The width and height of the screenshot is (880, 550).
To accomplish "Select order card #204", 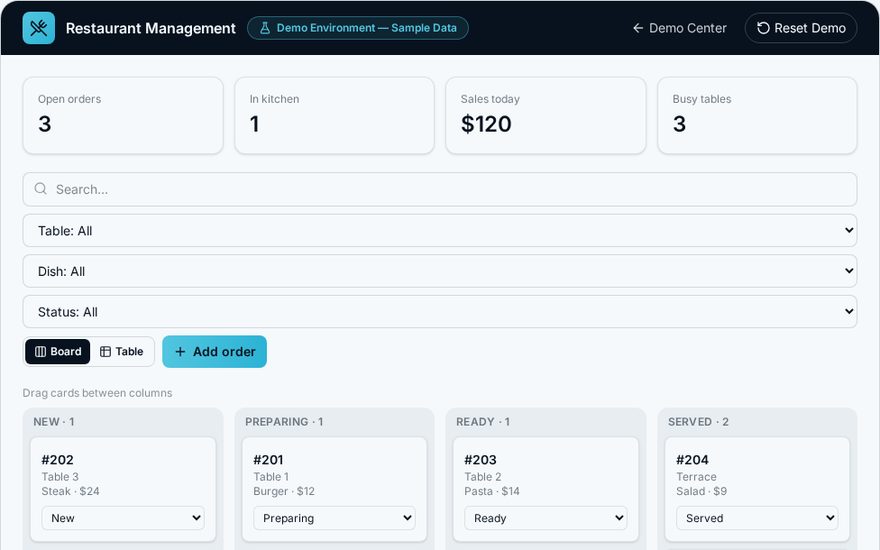I will tap(757, 489).
